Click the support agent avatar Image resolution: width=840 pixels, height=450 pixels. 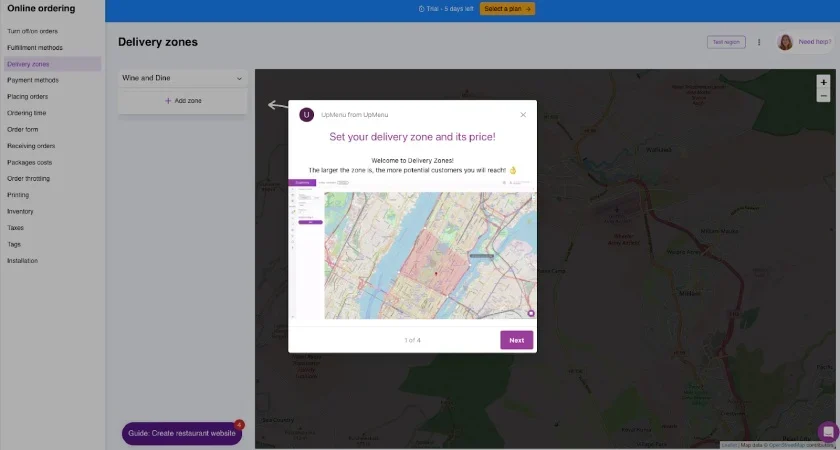click(785, 42)
